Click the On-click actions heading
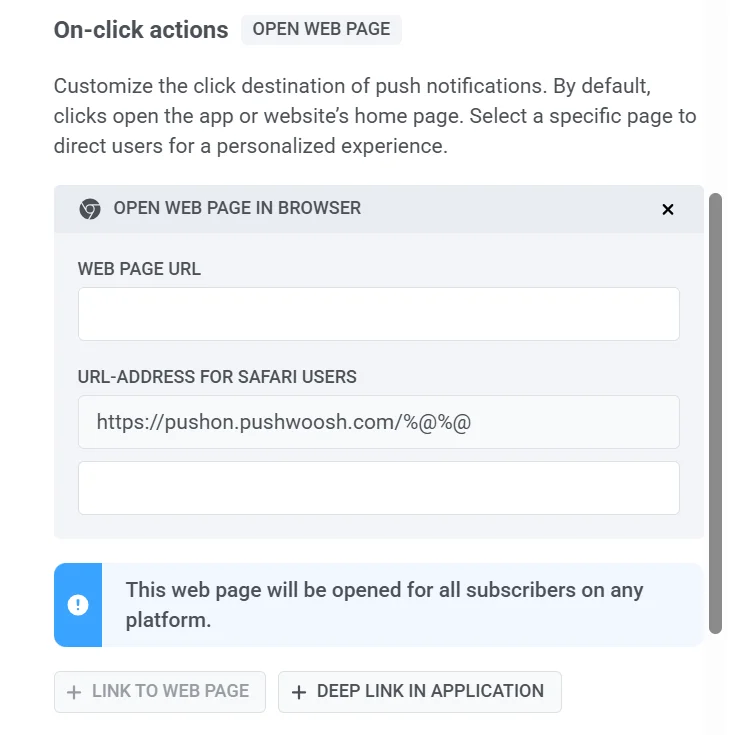Viewport: 750px width, 735px height. 141,30
